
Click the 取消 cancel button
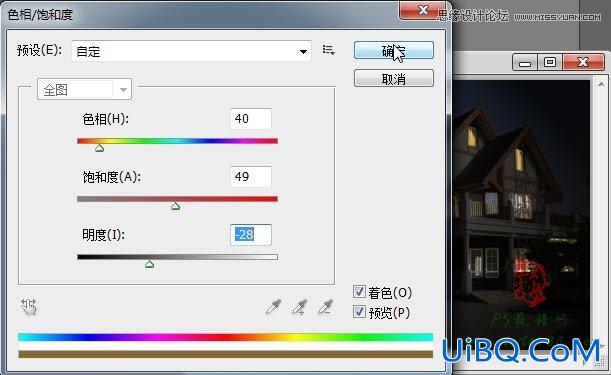click(394, 79)
